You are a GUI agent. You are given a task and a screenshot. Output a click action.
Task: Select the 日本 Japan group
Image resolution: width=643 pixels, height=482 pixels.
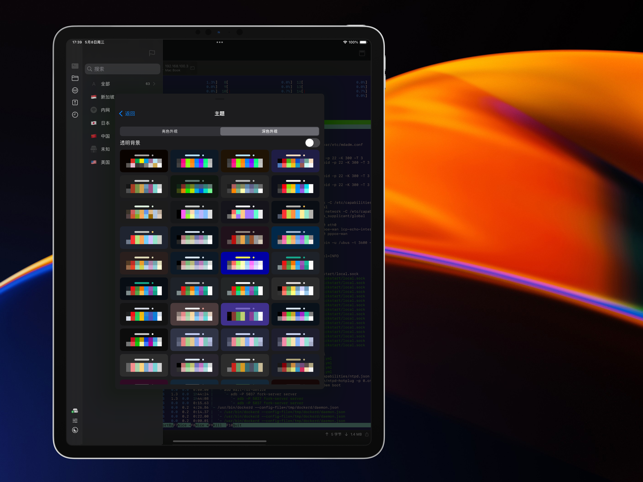click(x=105, y=123)
